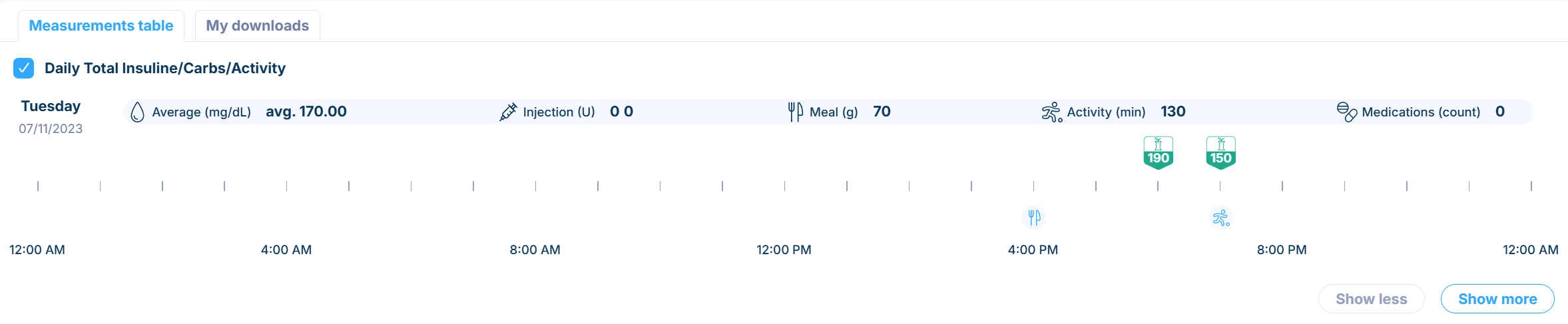This screenshot has width=1568, height=324.
Task: Click the pills Medications icon
Action: tap(1347, 112)
